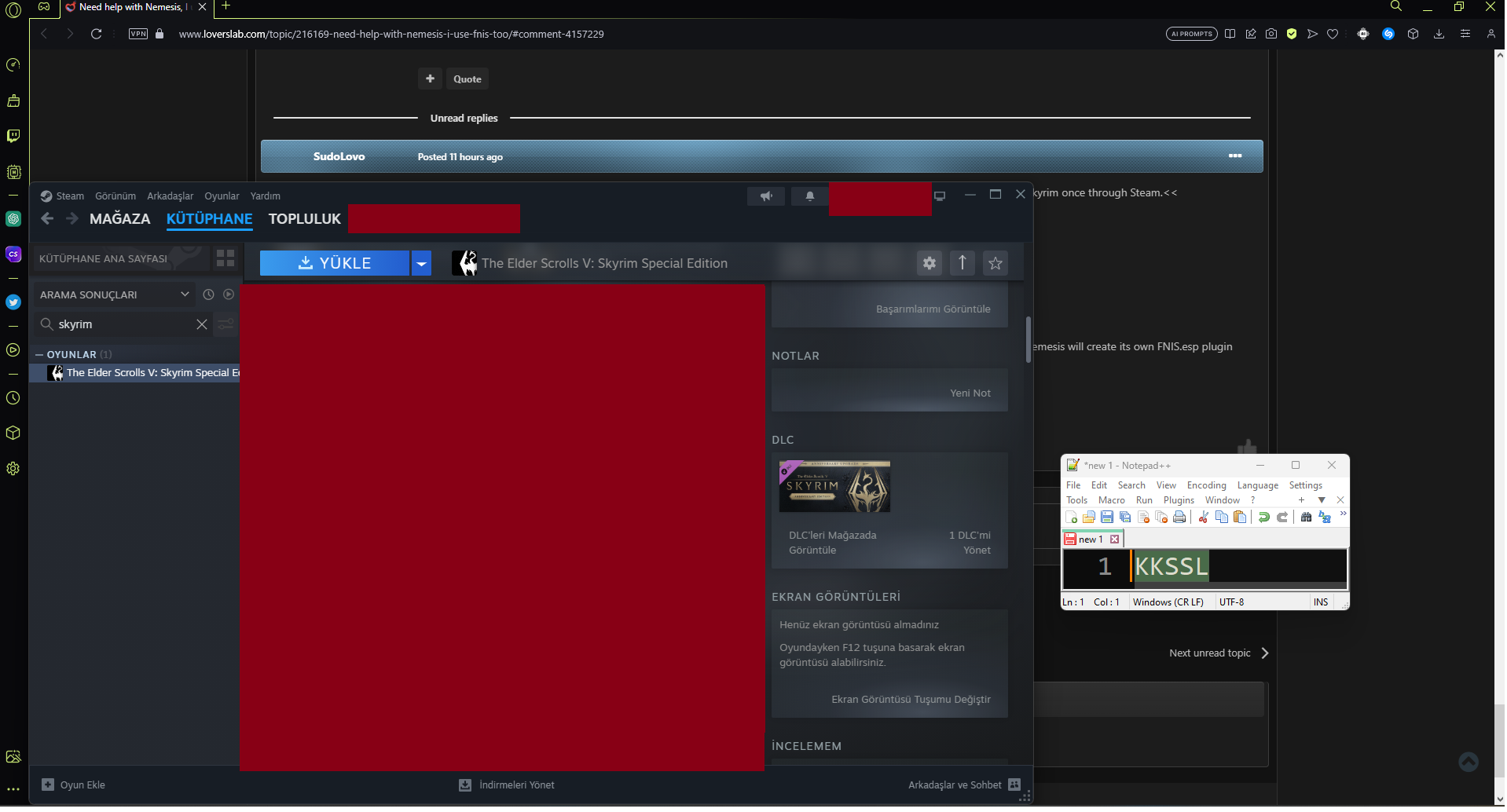Open the browser downloads icon
Image resolution: width=1507 pixels, height=812 pixels.
[x=1439, y=34]
